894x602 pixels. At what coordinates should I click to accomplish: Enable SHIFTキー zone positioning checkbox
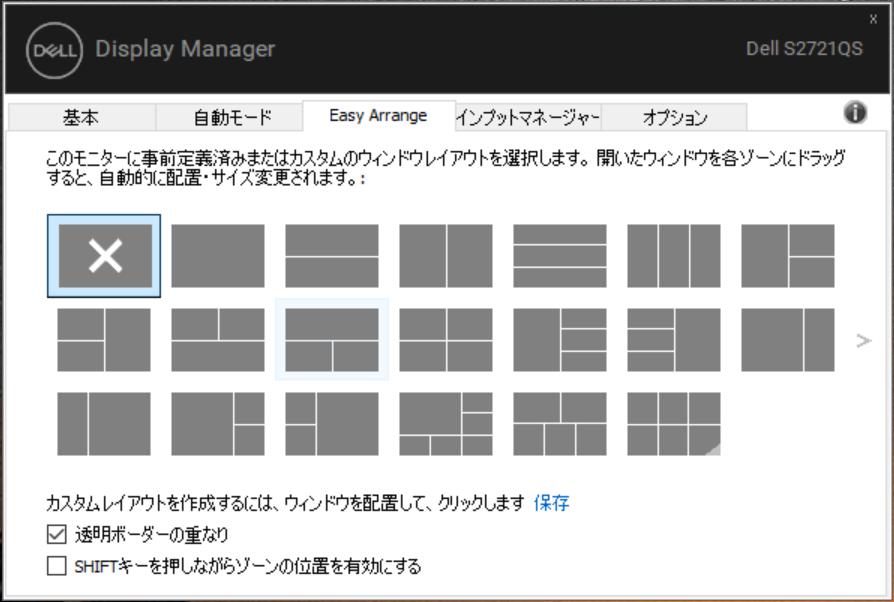tap(56, 566)
